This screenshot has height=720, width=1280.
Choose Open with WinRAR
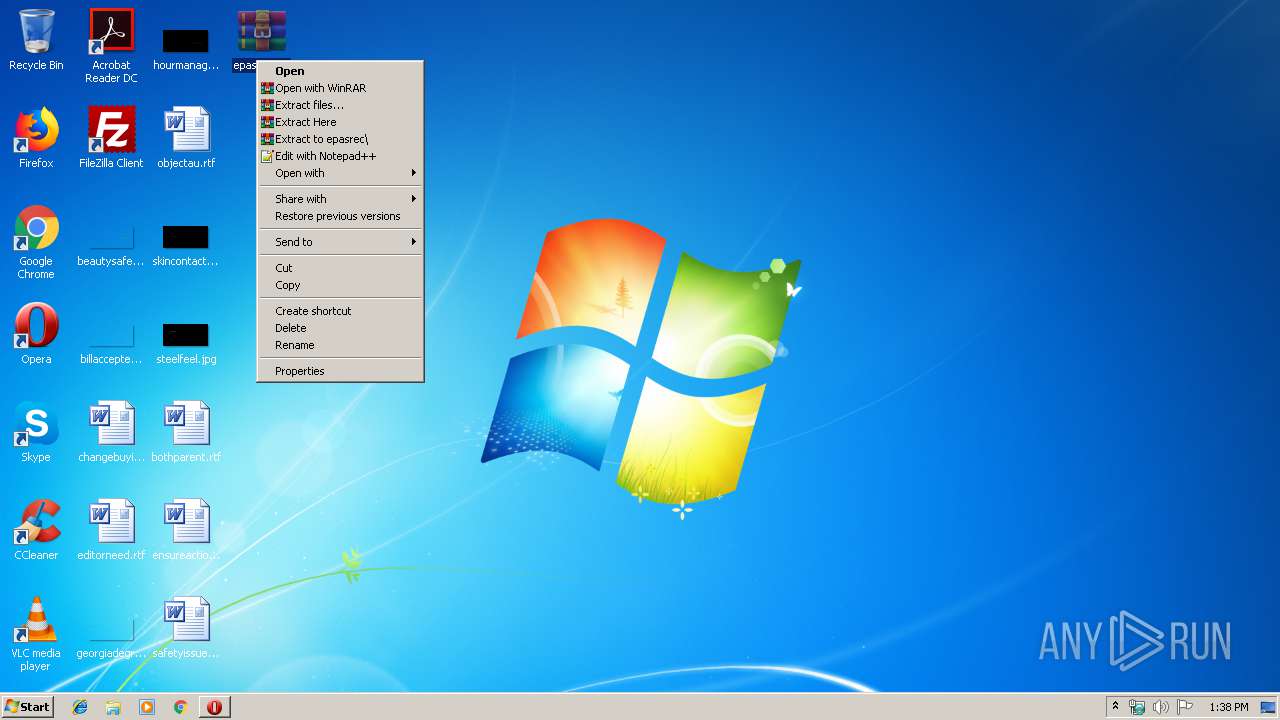coord(340,88)
